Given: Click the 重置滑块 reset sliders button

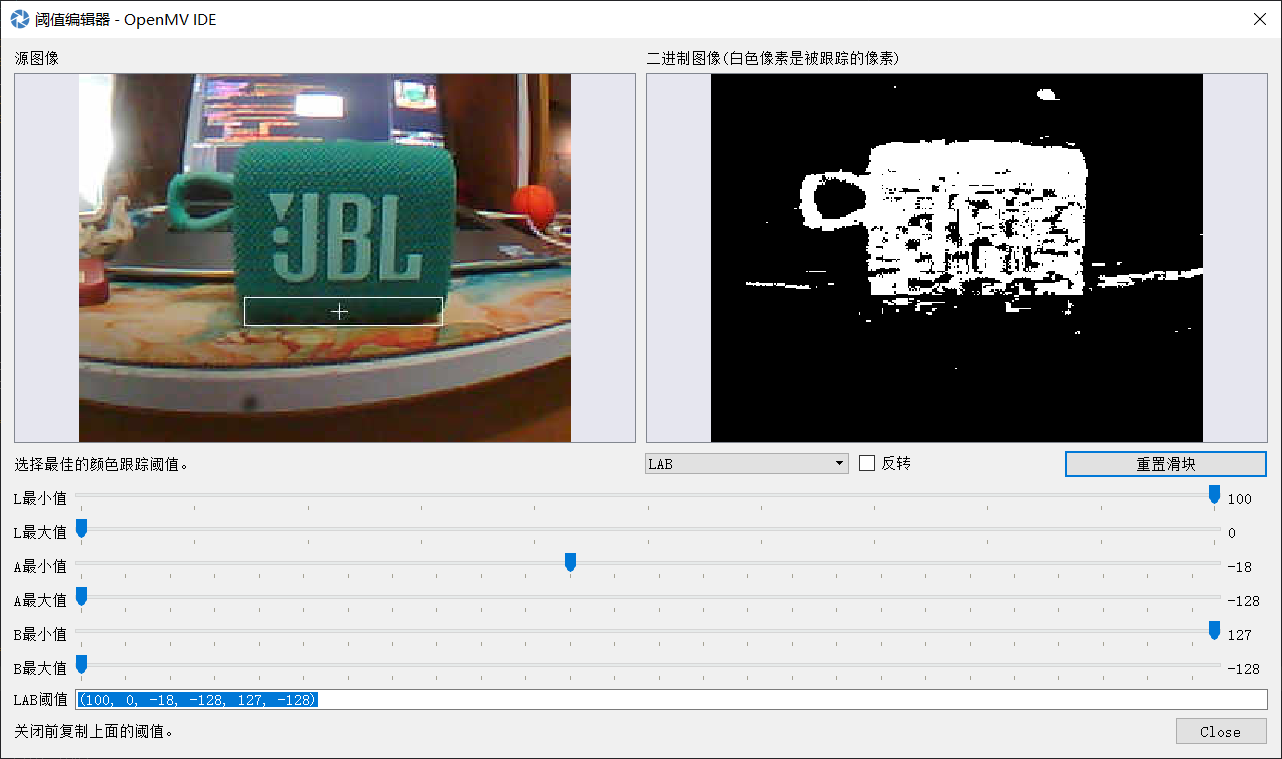Looking at the screenshot, I should coord(1166,464).
